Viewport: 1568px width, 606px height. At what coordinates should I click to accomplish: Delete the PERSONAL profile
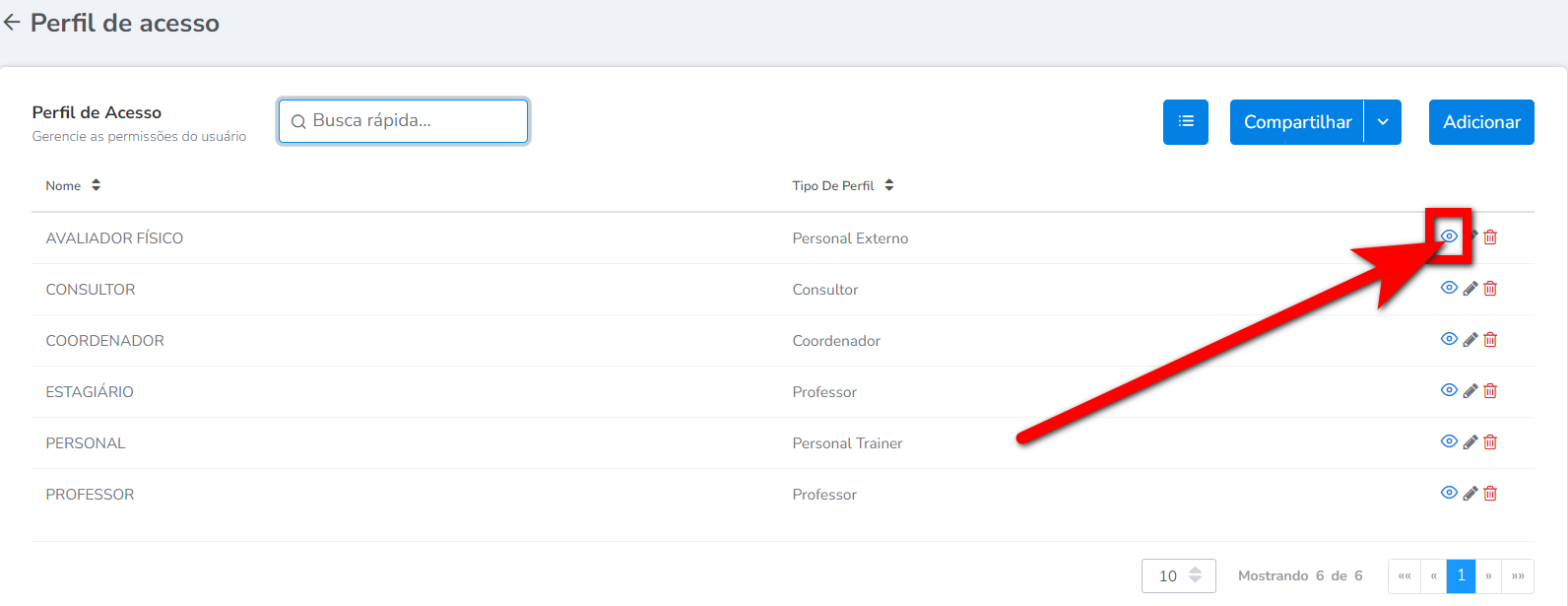[x=1490, y=442]
